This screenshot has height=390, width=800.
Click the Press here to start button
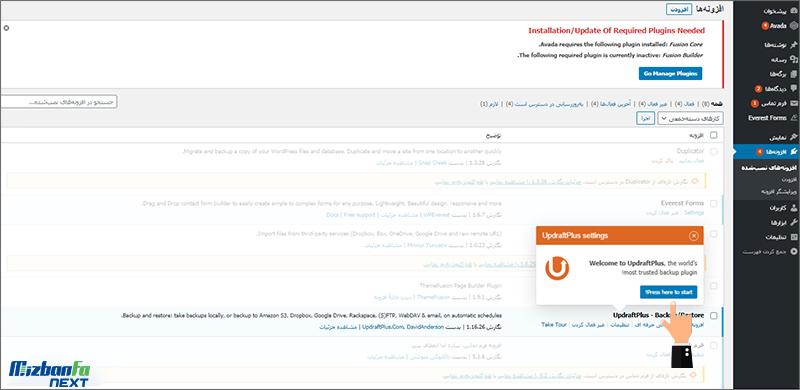[668, 292]
